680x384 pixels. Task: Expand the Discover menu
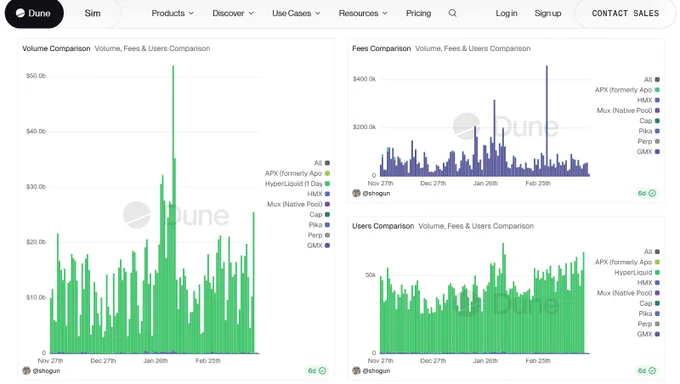click(x=233, y=13)
